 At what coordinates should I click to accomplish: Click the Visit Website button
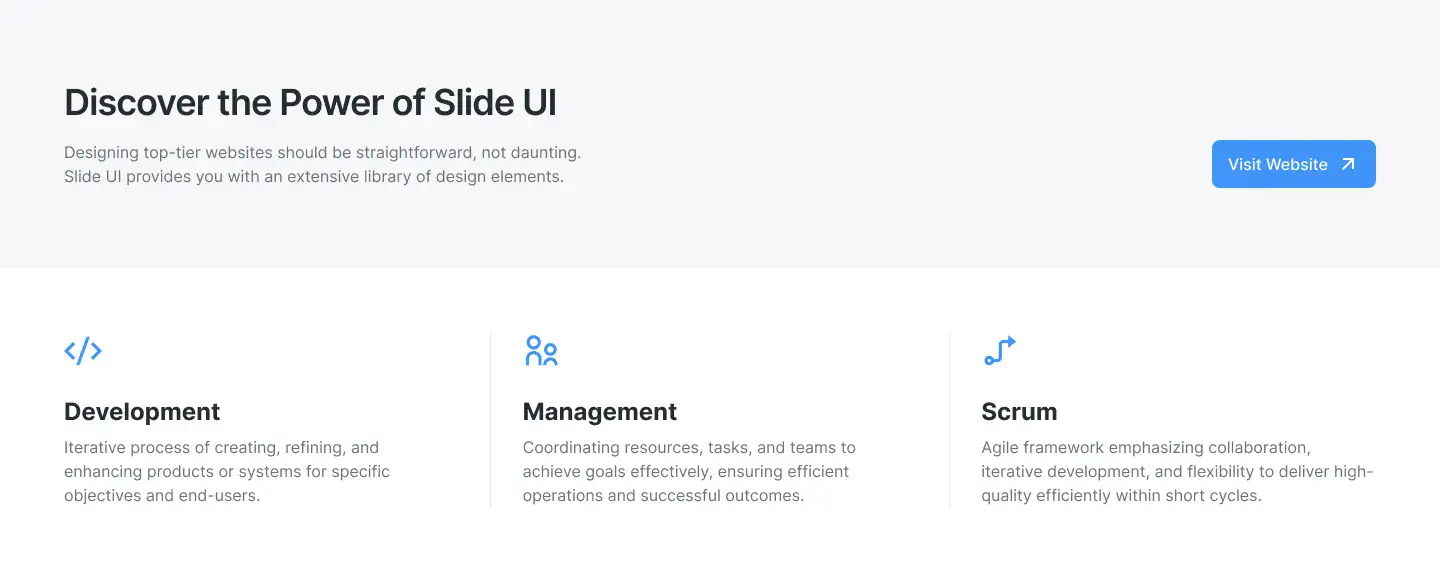(x=1293, y=164)
